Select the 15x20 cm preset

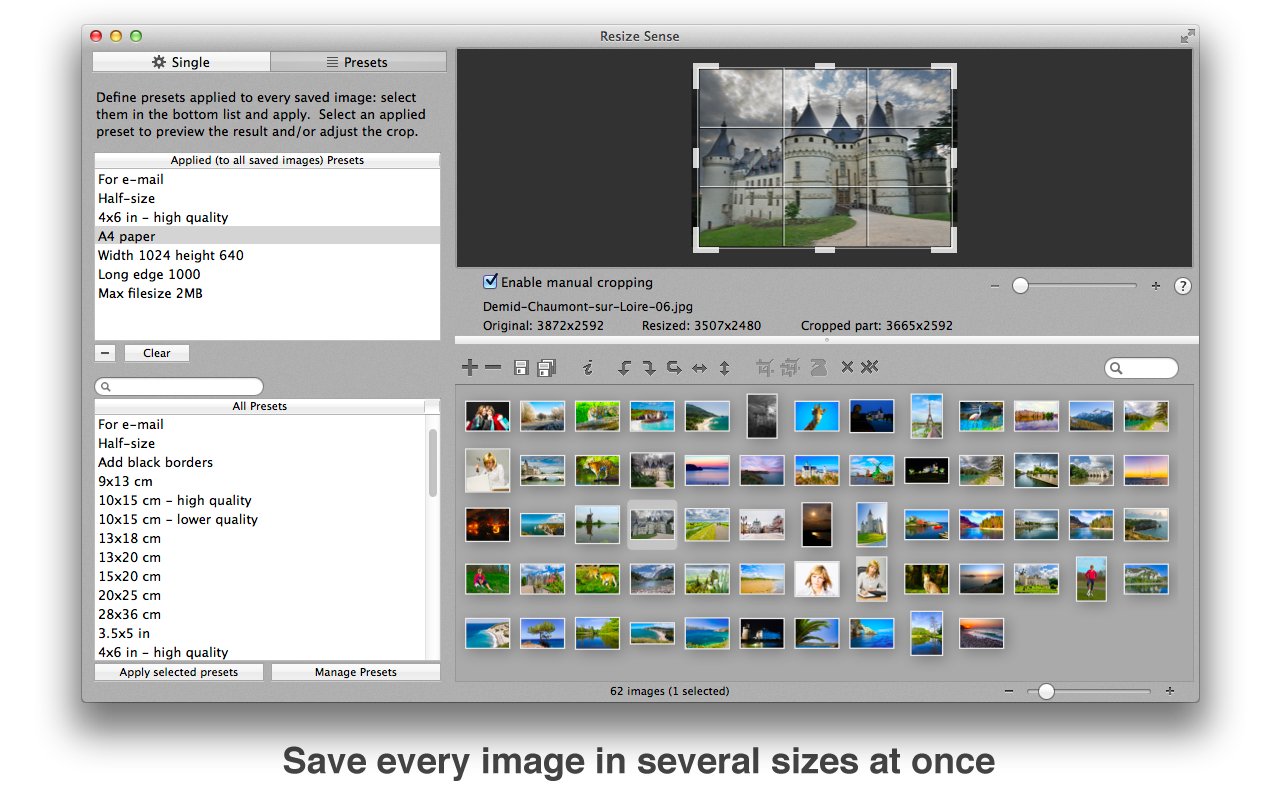[260, 576]
